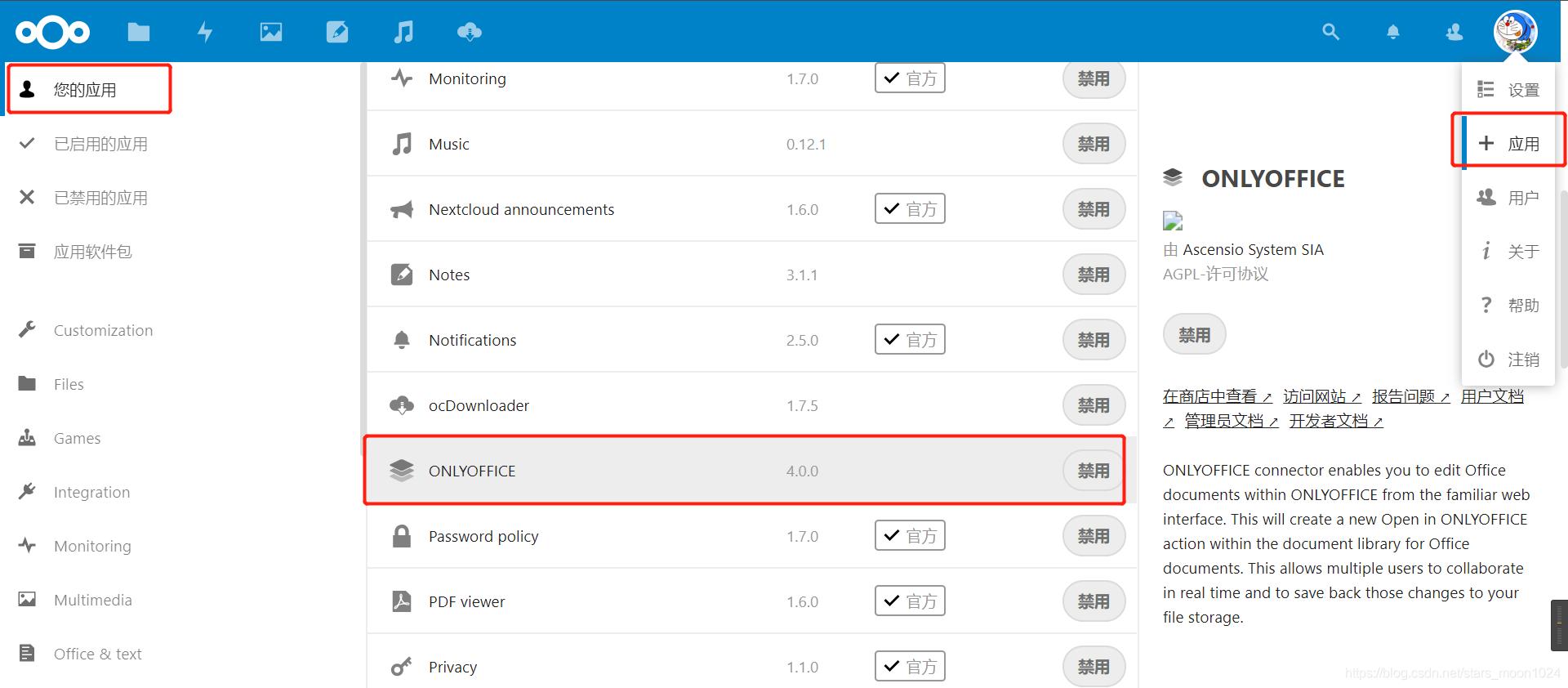This screenshot has width=1568, height=688.
Task: Choose 用户 in the user menu
Action: coord(1510,198)
